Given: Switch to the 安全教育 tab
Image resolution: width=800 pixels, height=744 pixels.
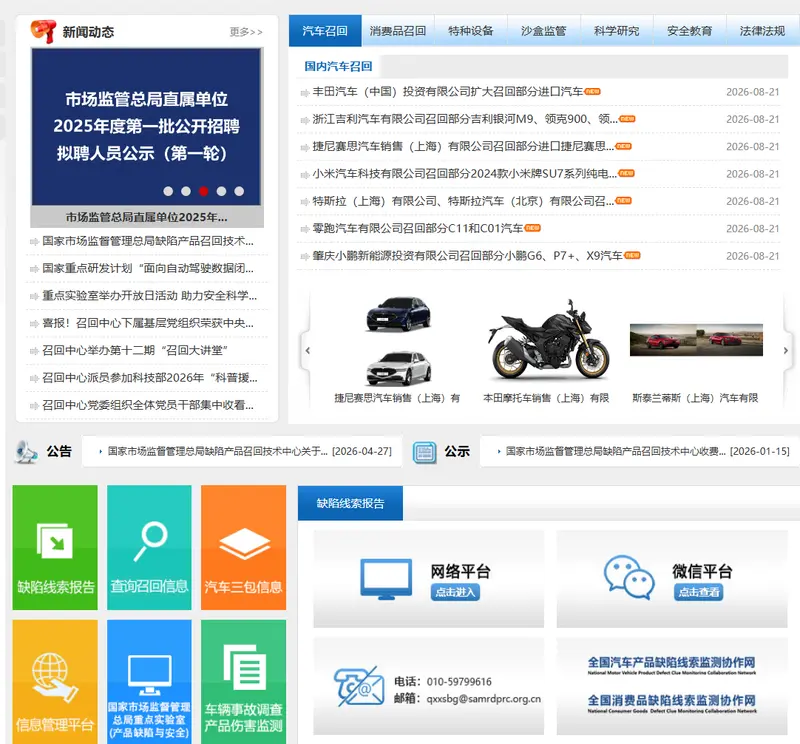Looking at the screenshot, I should coord(690,31).
